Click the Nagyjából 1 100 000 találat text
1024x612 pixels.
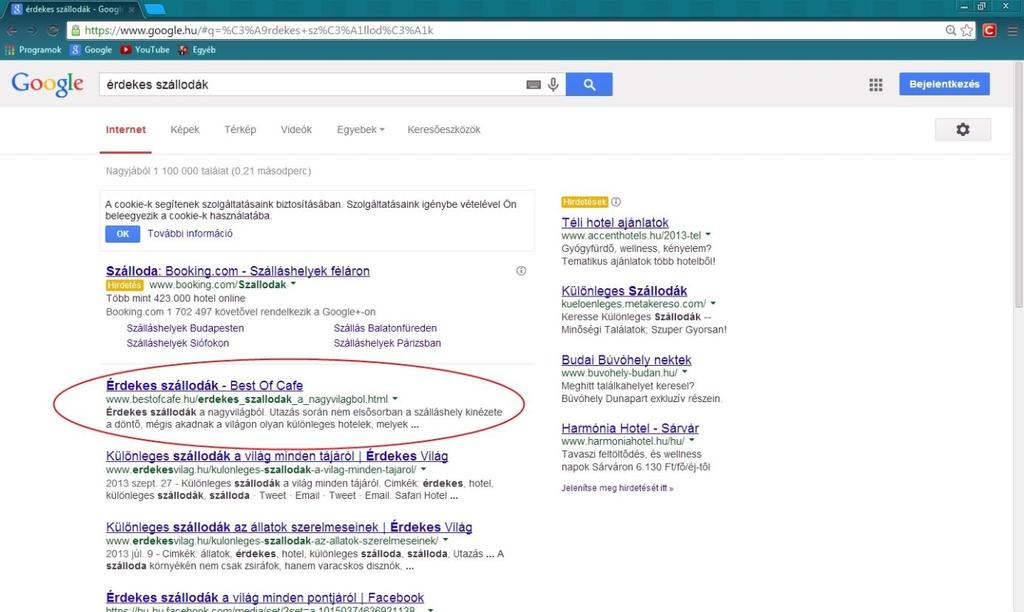(208, 171)
